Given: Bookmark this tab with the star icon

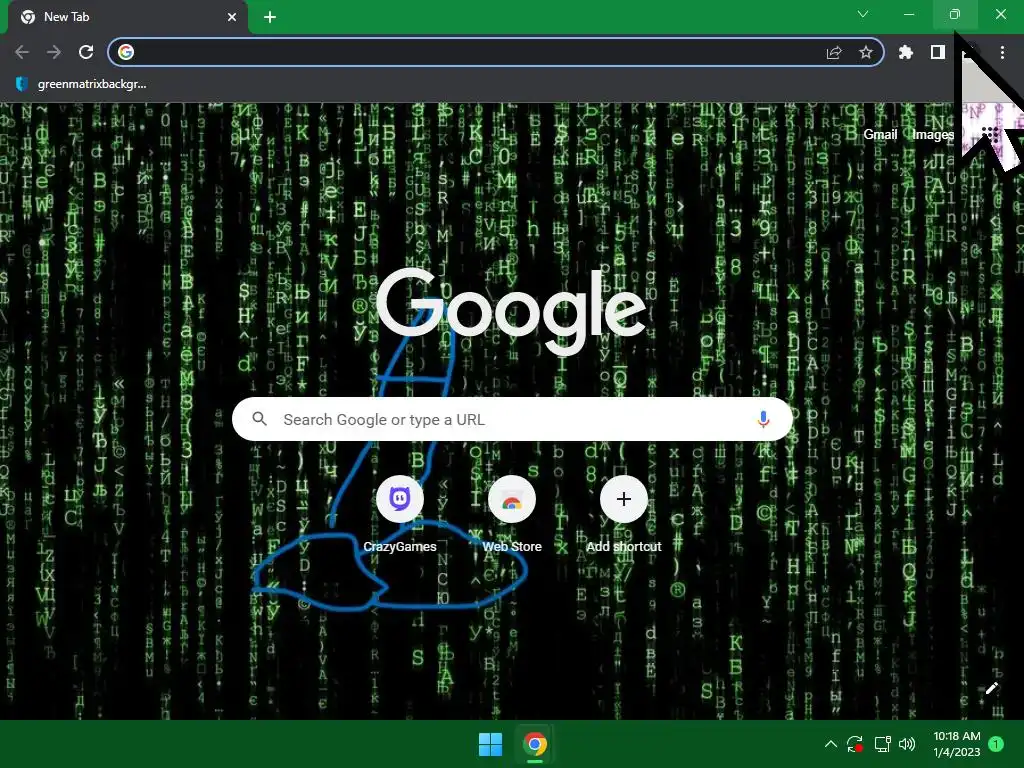Looking at the screenshot, I should click(x=866, y=52).
